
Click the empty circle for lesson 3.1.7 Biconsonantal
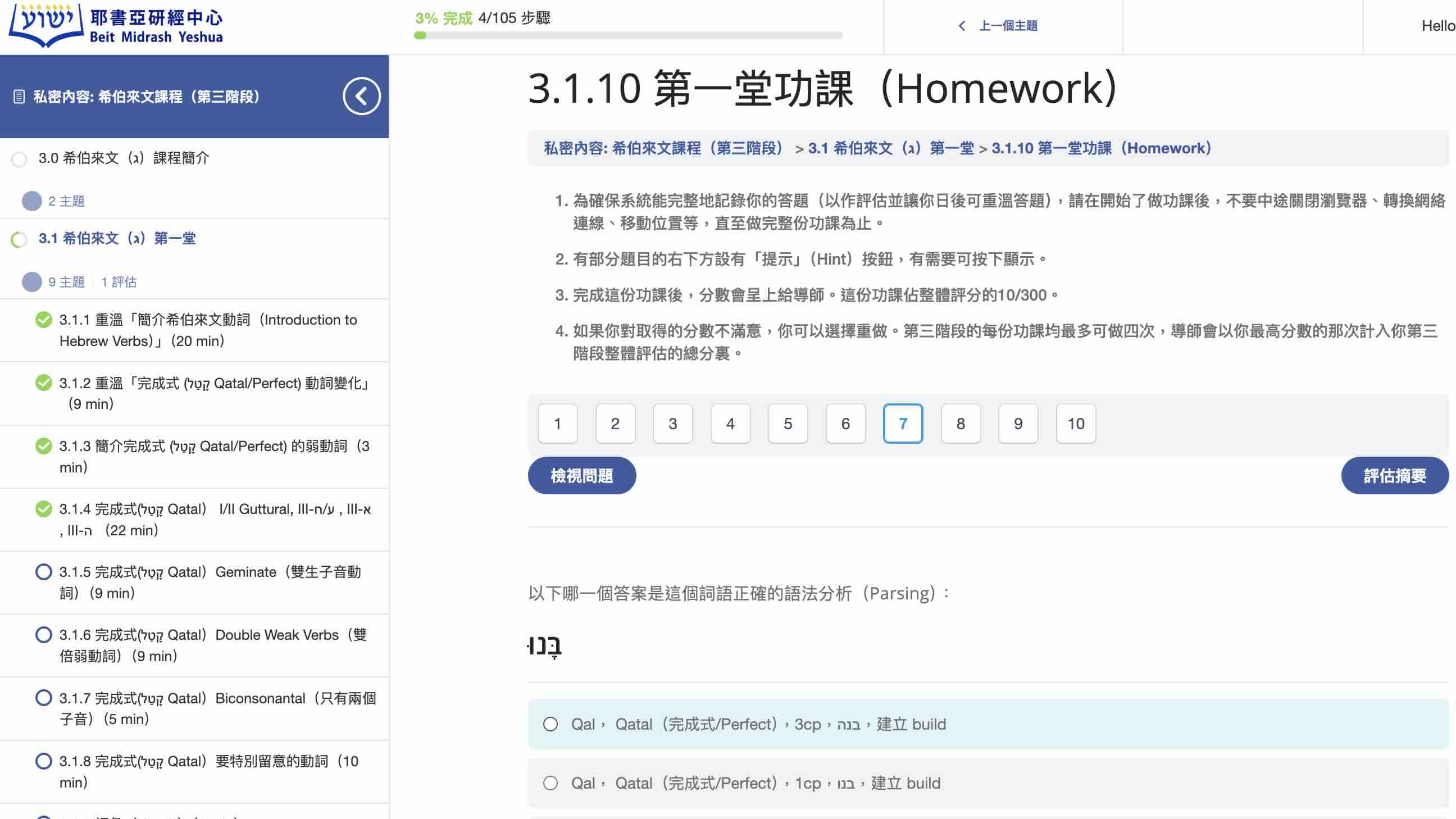coord(43,698)
